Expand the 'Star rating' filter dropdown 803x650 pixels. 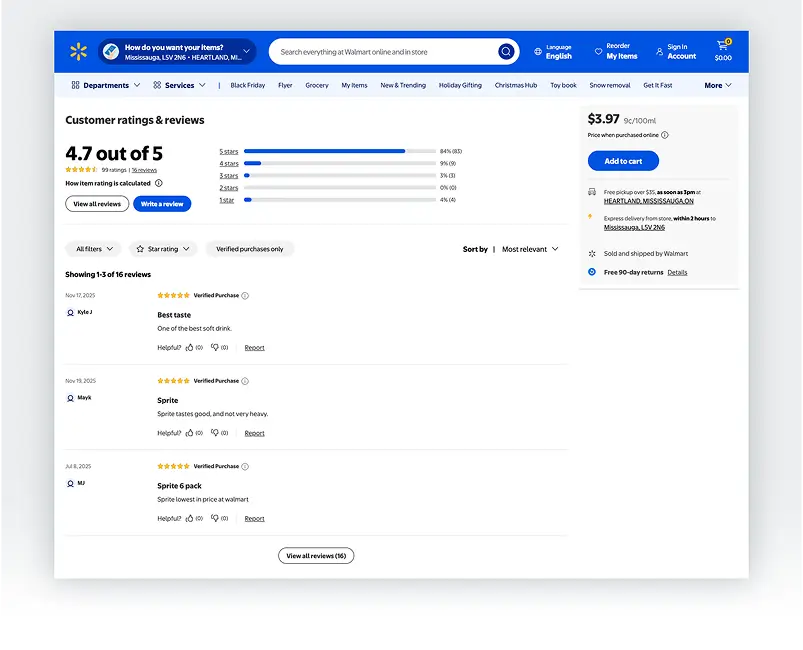[x=162, y=249]
